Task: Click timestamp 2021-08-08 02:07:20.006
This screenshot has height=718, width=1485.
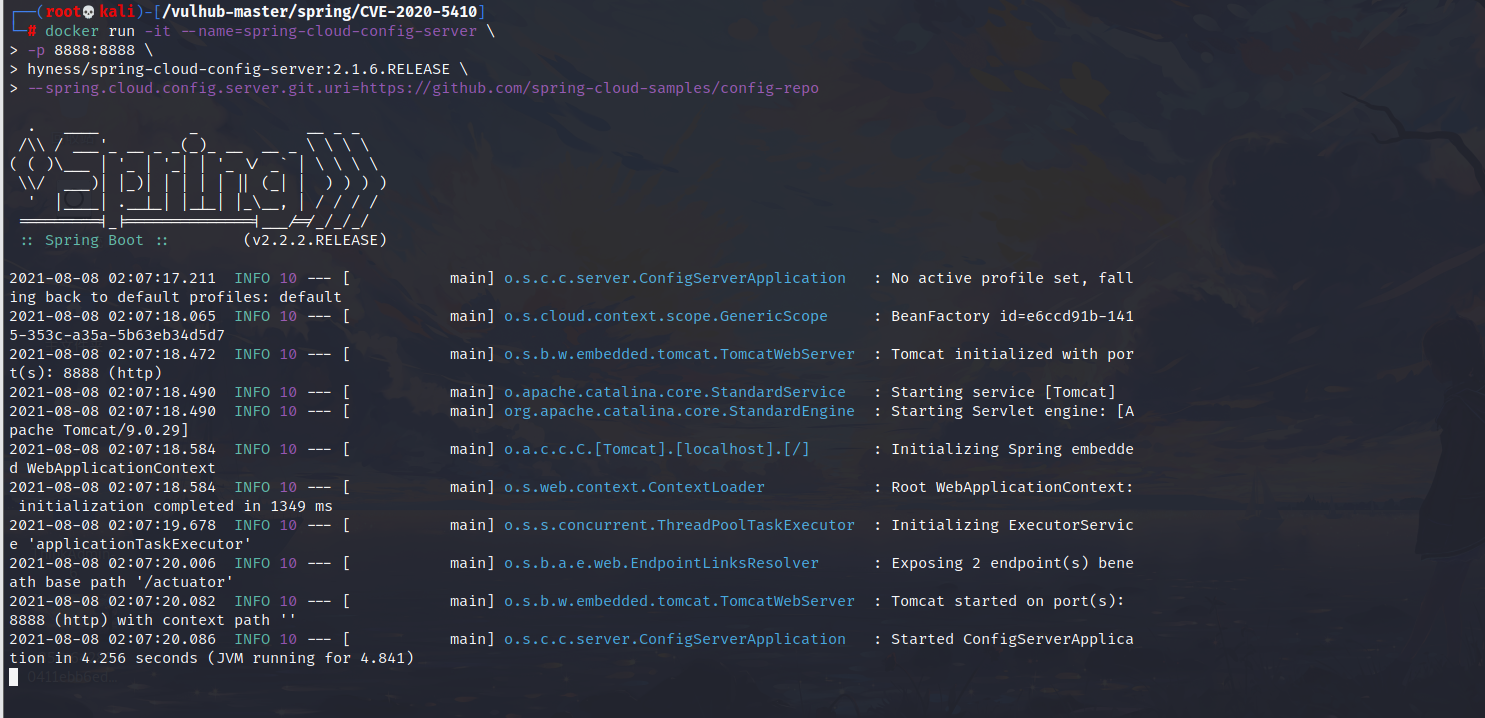Action: [112, 563]
